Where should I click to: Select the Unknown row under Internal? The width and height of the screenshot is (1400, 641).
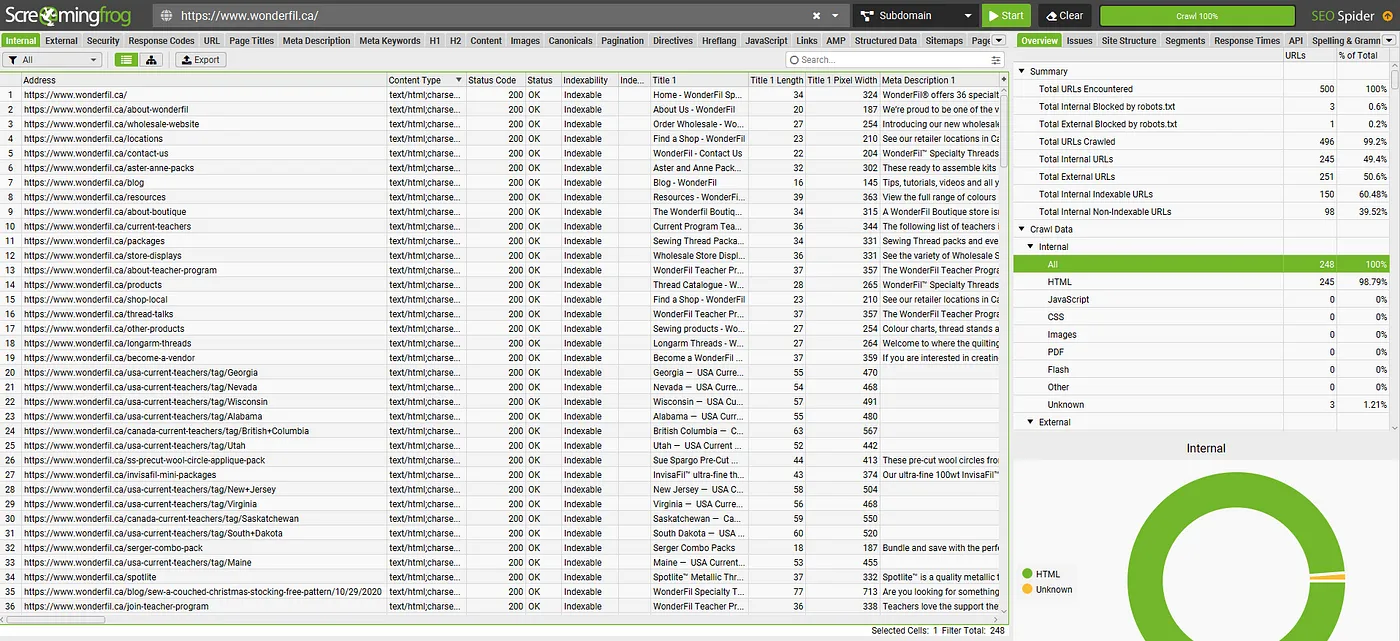click(x=1201, y=405)
